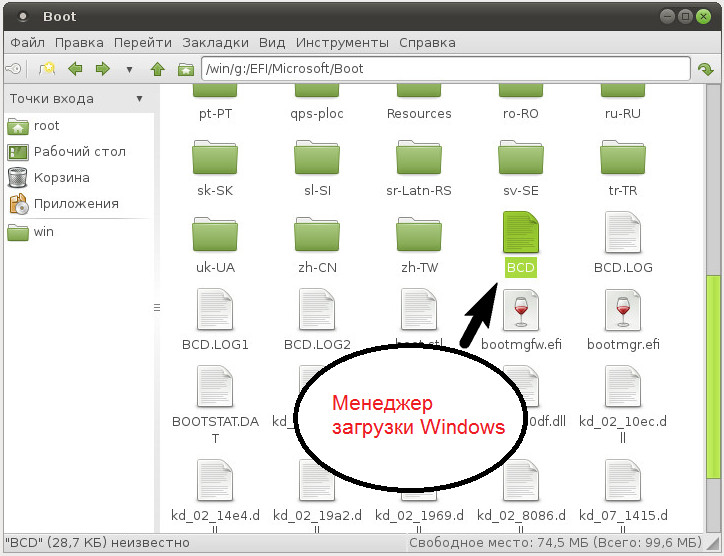
Task: Select the uk-UA folder icon
Action: pos(215,234)
